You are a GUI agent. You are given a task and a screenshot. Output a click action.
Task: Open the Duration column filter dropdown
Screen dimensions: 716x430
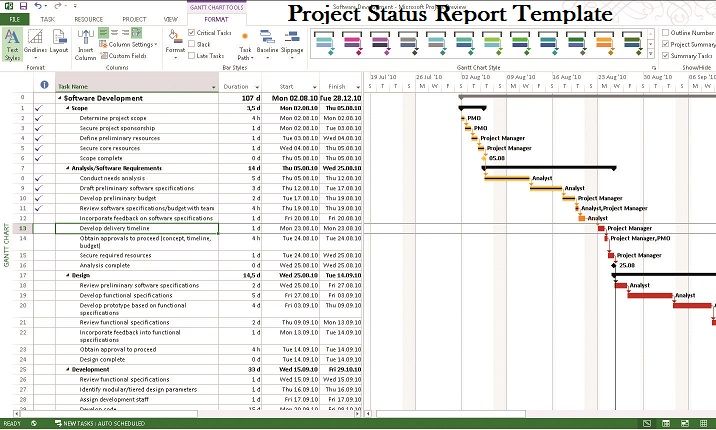[257, 87]
